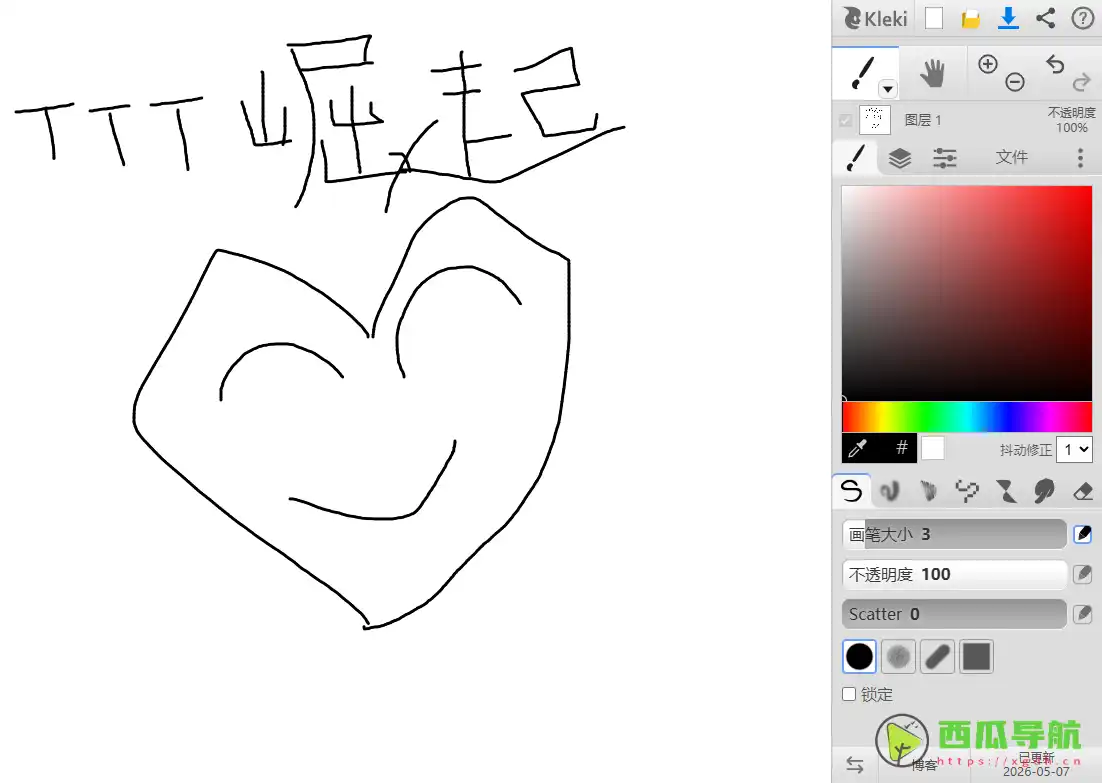The image size is (1102, 783).
Task: Download the drawing with the blue arrow
Action: pos(1008,18)
